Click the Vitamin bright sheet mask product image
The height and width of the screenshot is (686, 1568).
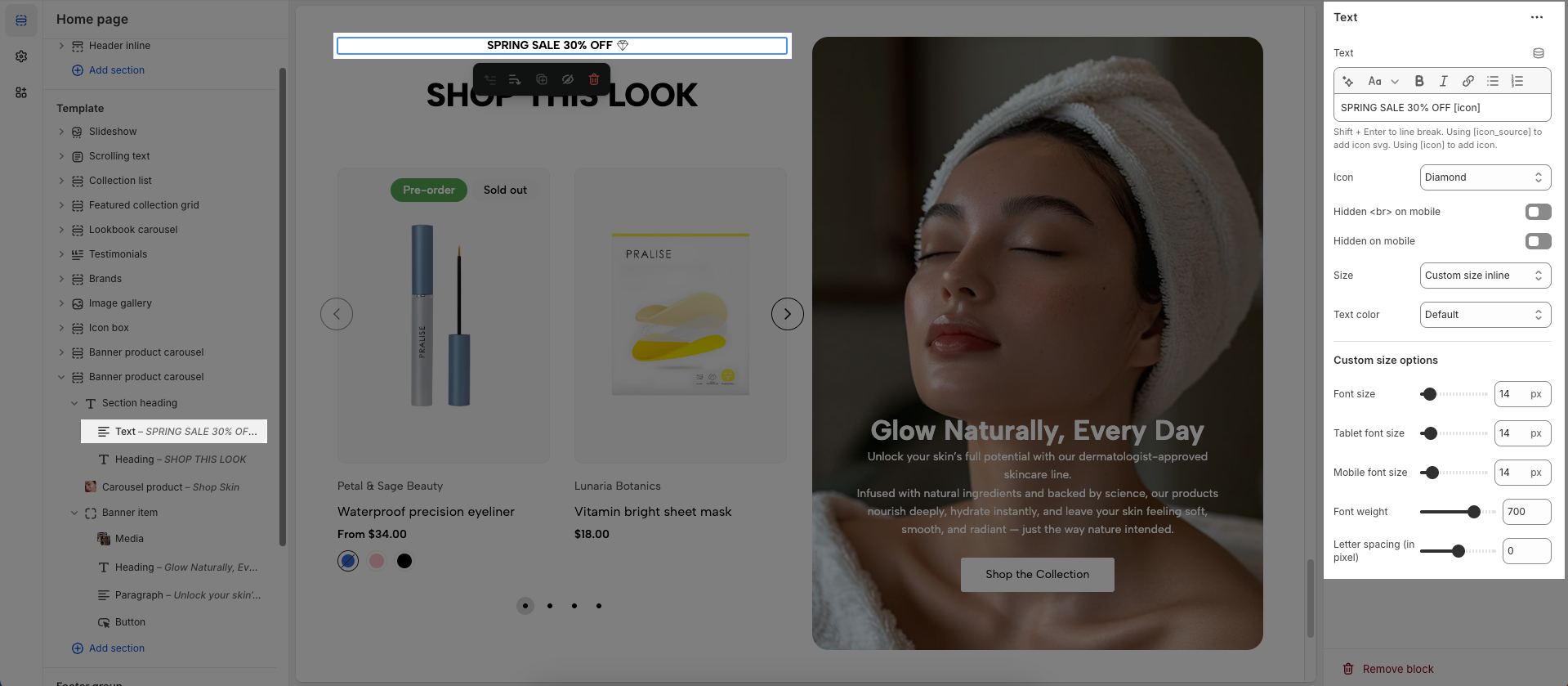[x=681, y=316]
